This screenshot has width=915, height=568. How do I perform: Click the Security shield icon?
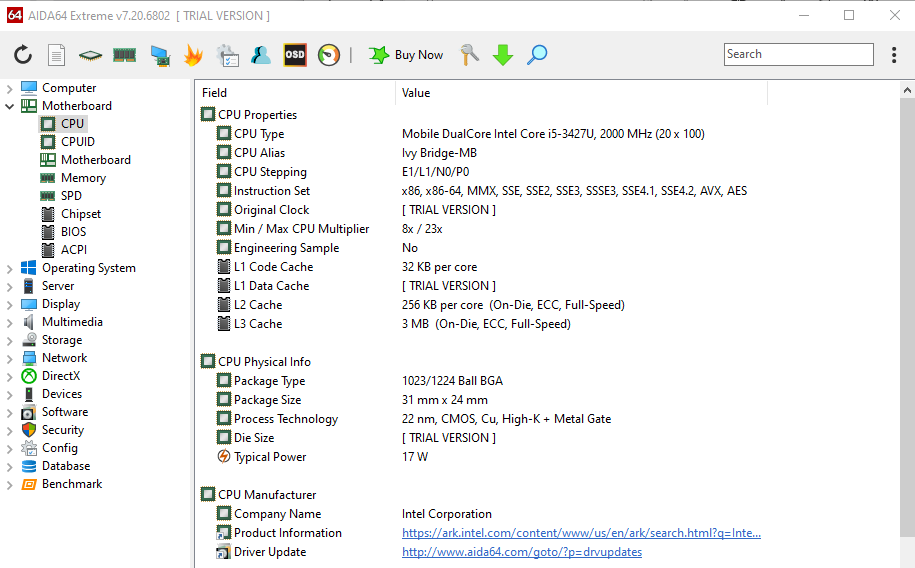pos(29,430)
